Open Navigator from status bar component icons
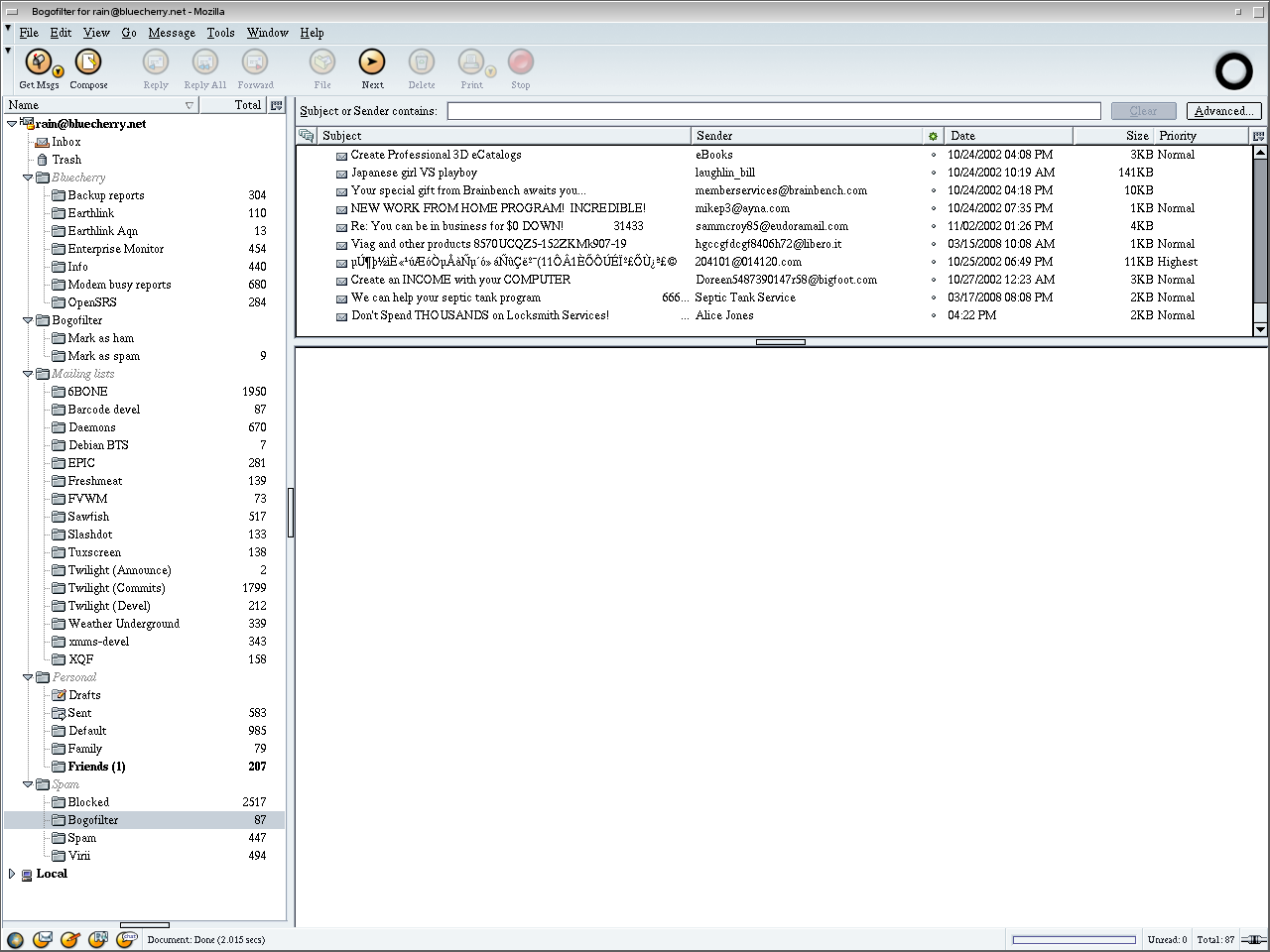 pyautogui.click(x=15, y=939)
